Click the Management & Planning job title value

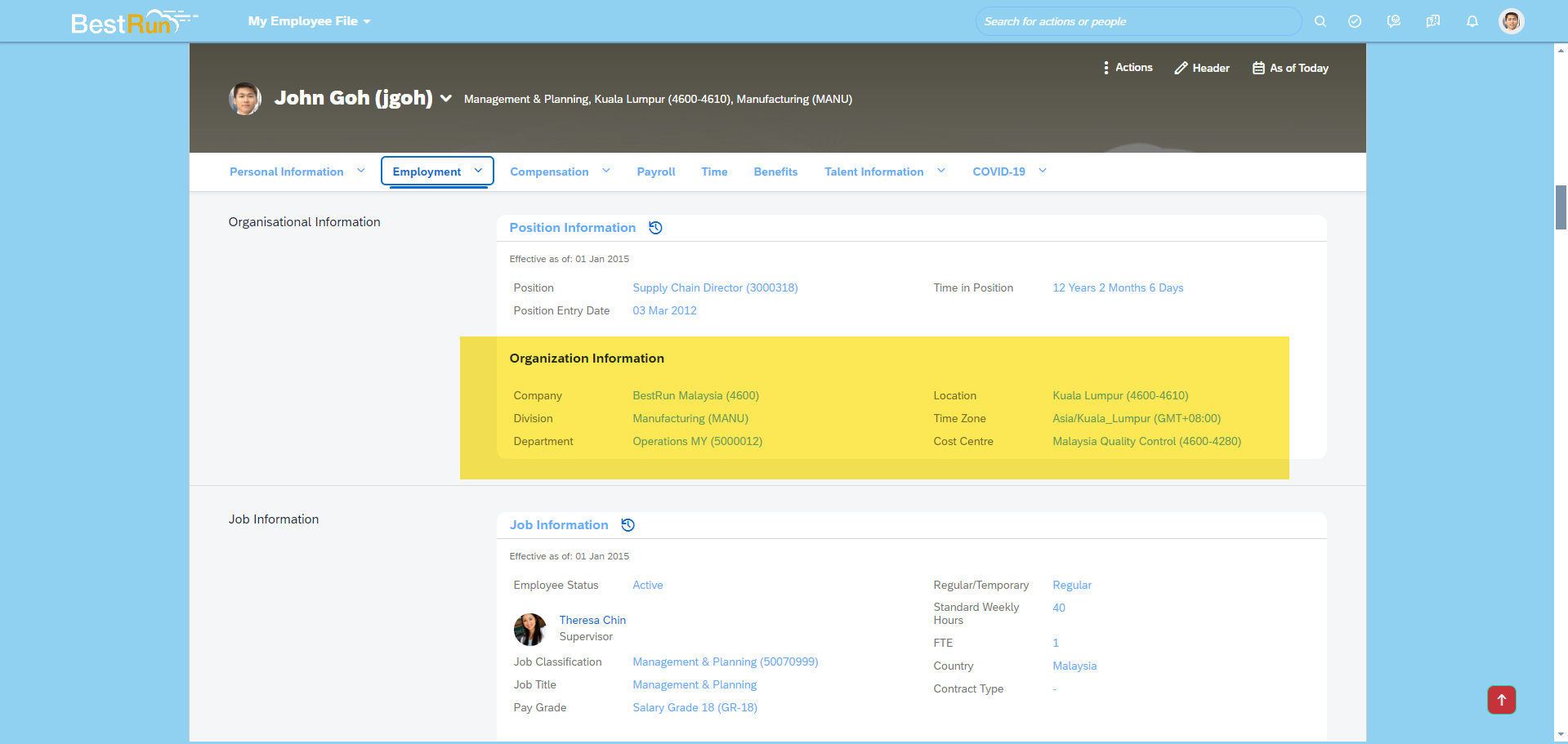[x=695, y=684]
